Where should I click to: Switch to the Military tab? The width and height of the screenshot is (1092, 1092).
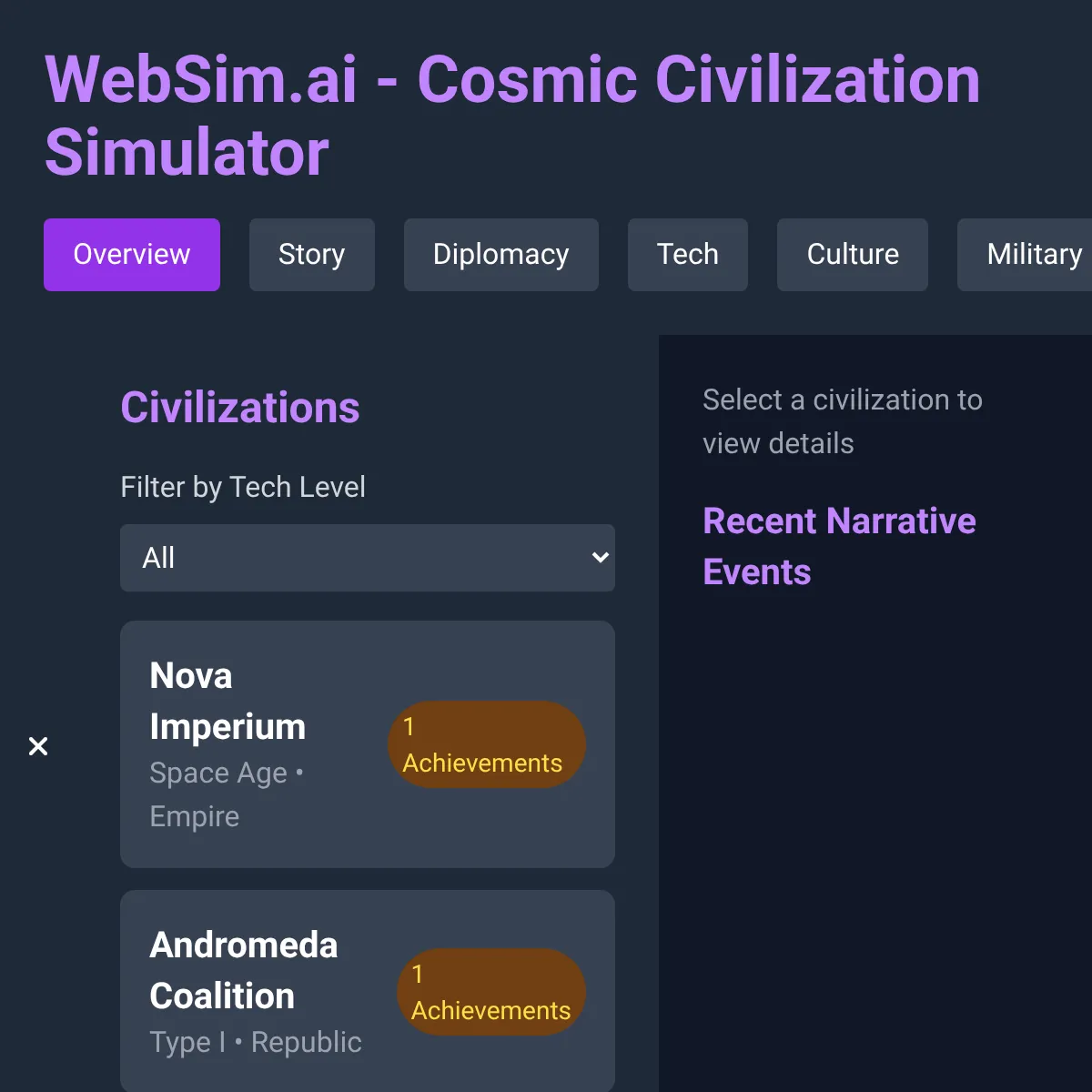tap(1025, 255)
